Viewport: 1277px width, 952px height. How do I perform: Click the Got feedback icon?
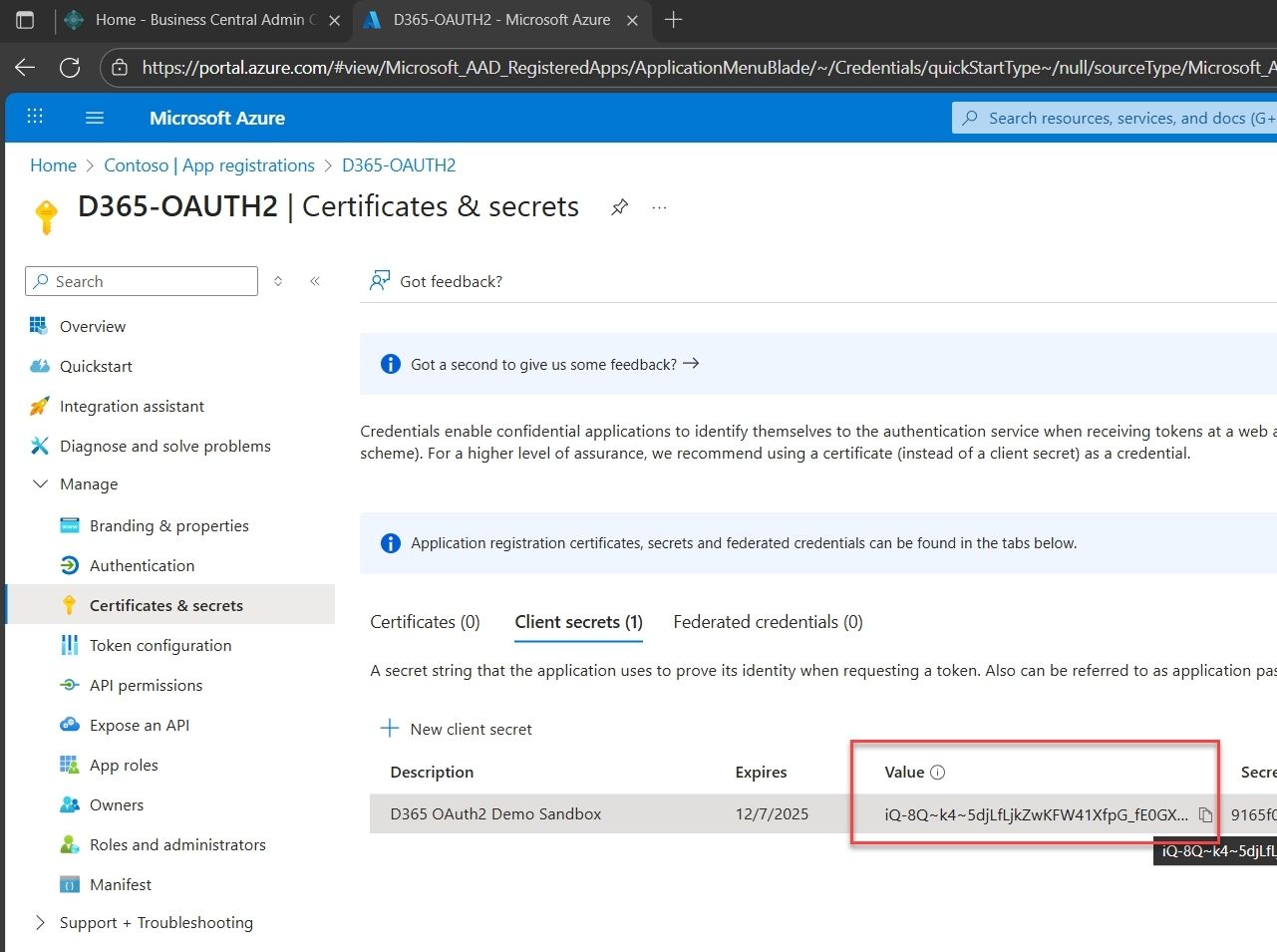[380, 281]
